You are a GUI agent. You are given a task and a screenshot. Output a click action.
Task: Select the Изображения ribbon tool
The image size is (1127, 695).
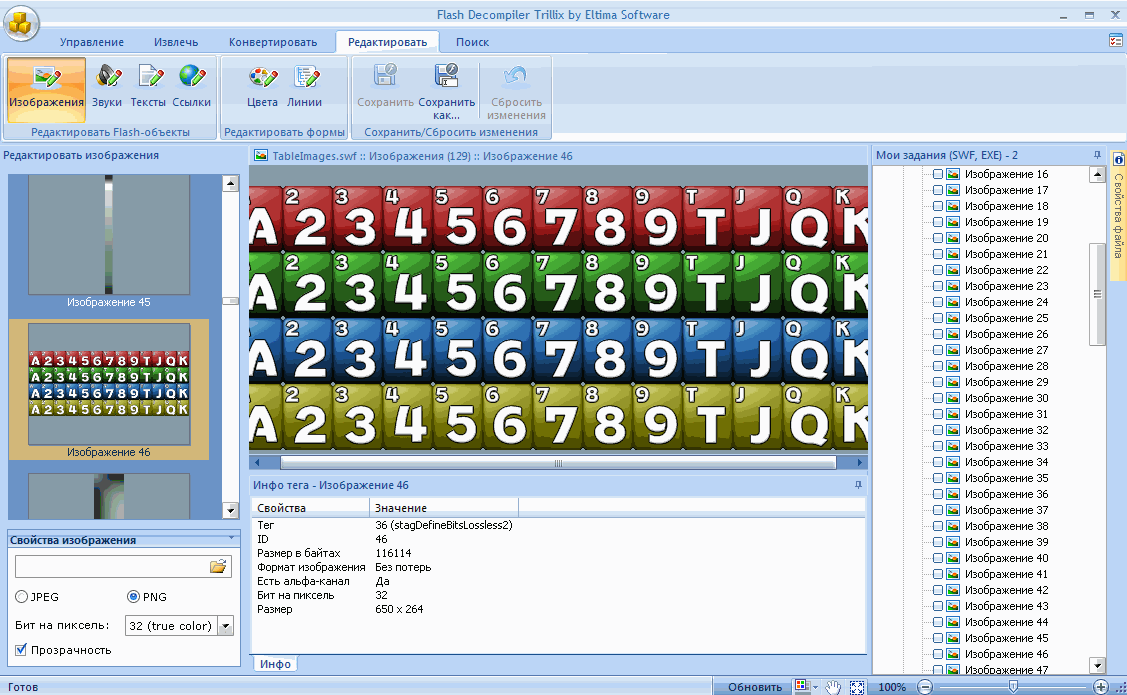click(x=46, y=86)
